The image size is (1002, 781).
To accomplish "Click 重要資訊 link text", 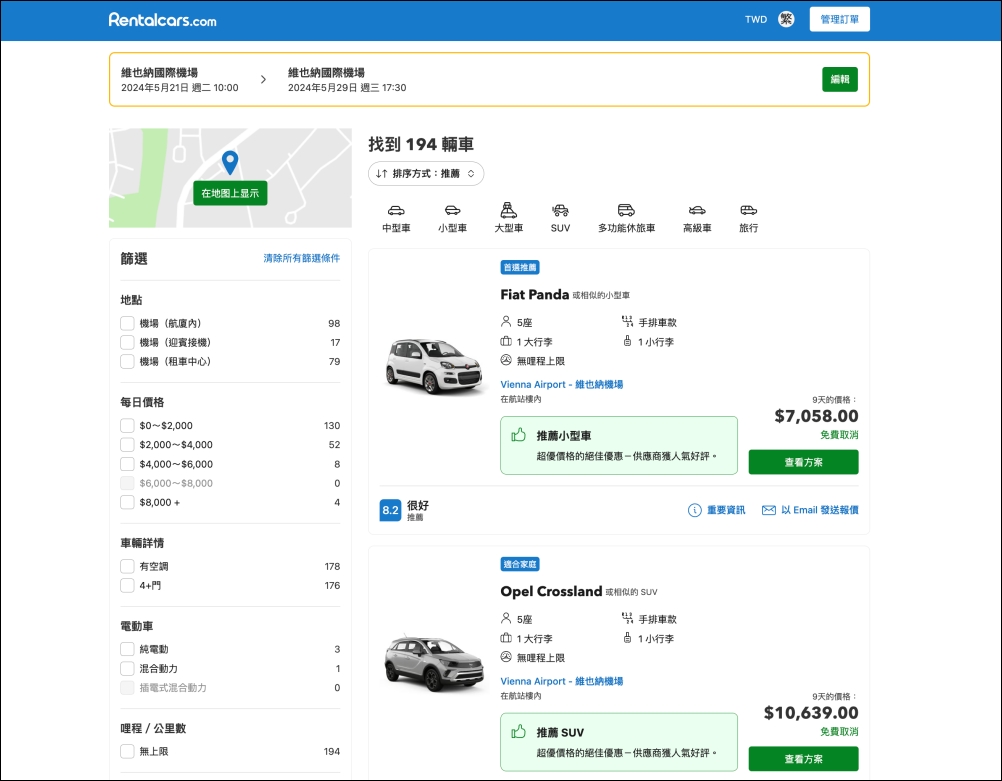I will pos(726,510).
